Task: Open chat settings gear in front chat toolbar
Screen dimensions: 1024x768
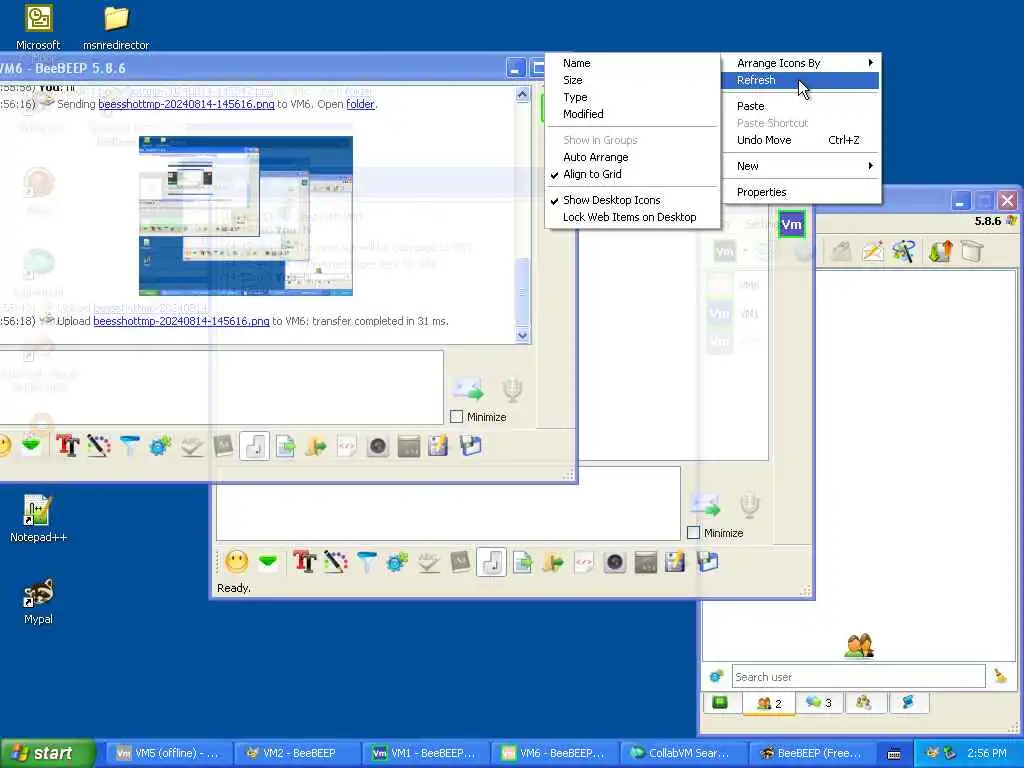Action: tap(397, 562)
